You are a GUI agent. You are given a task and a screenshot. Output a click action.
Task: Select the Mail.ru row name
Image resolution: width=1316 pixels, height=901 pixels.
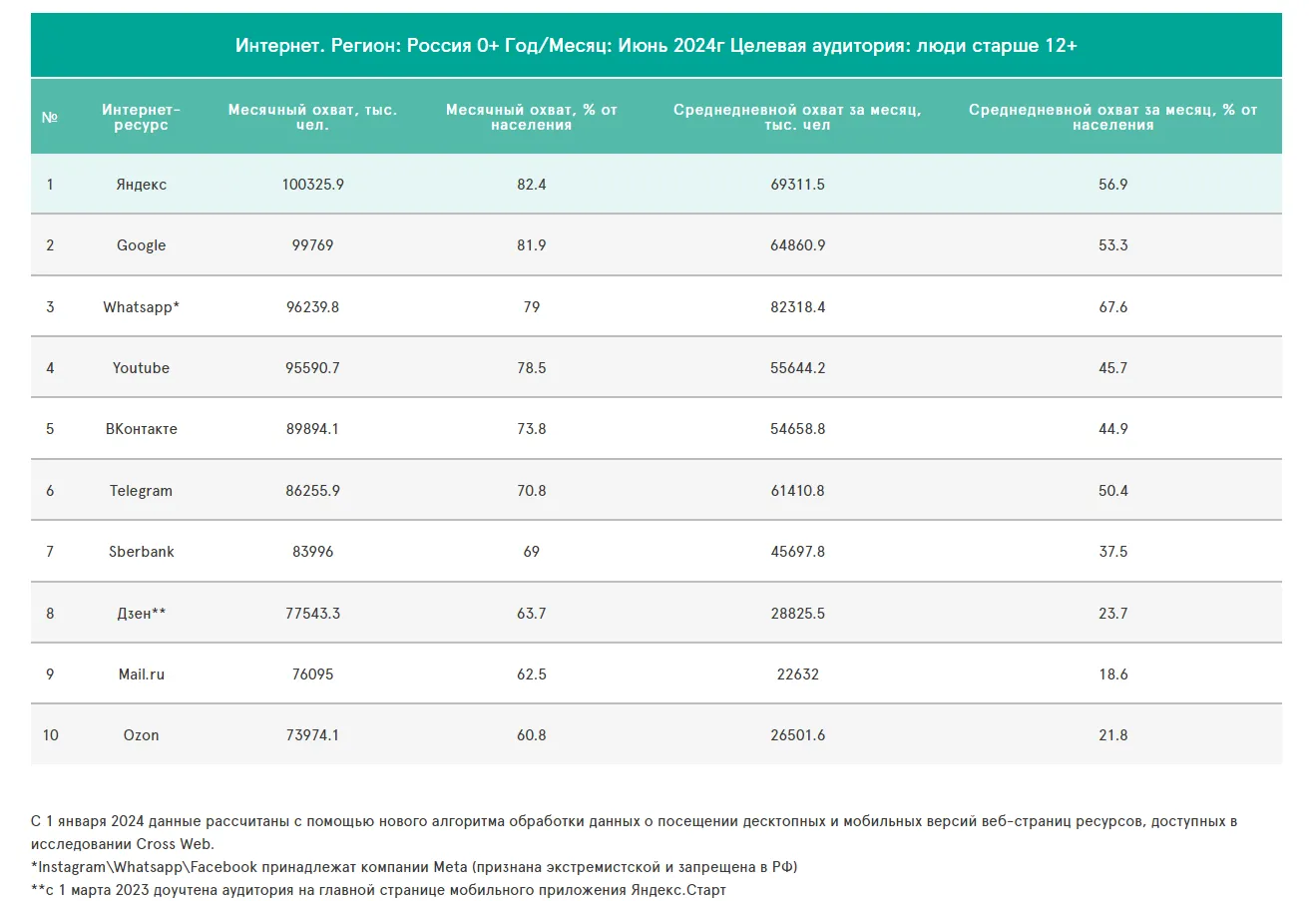141,675
